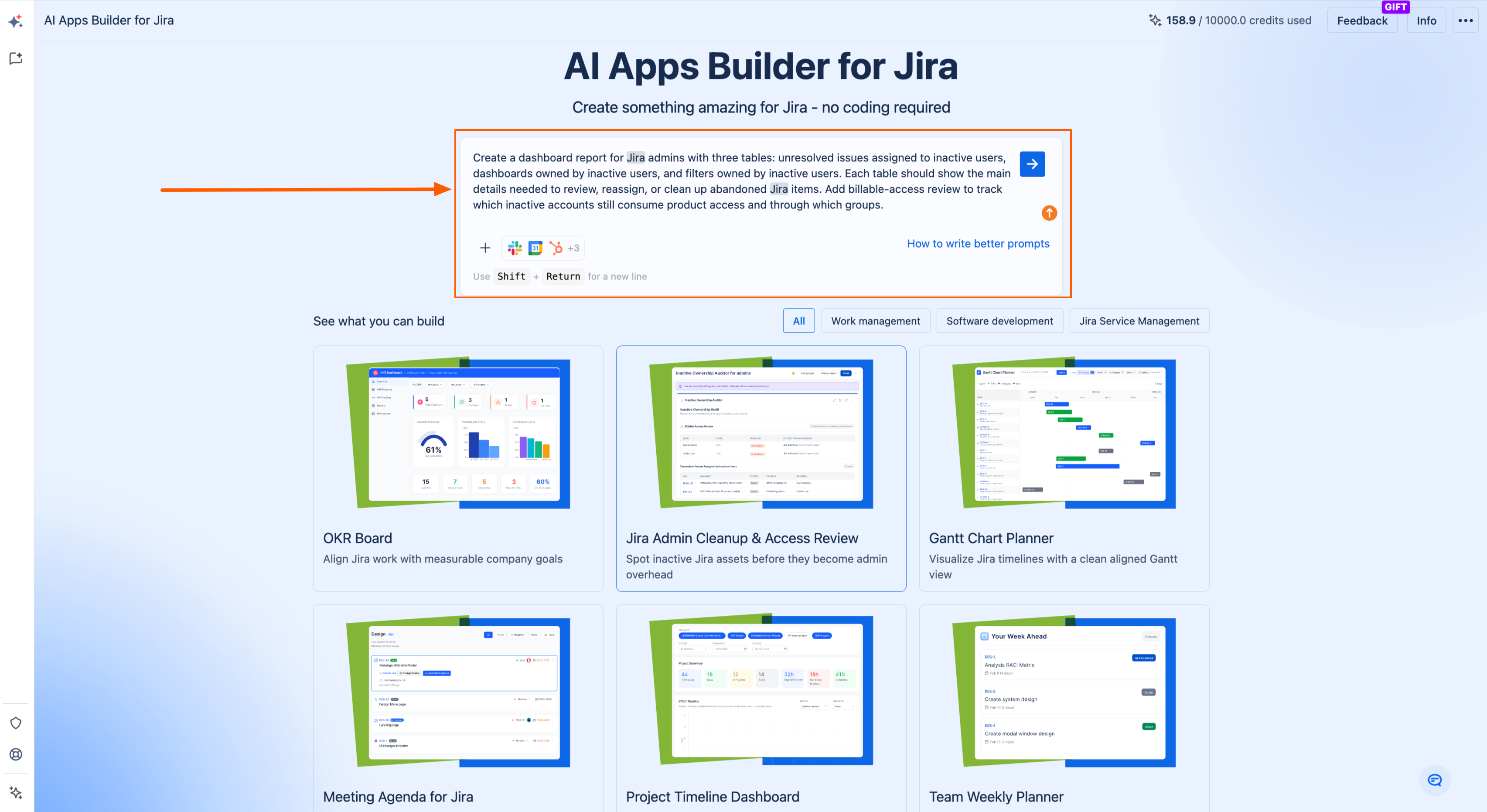Expand the +3 more integrations list
The width and height of the screenshot is (1487, 812).
pyautogui.click(x=573, y=248)
